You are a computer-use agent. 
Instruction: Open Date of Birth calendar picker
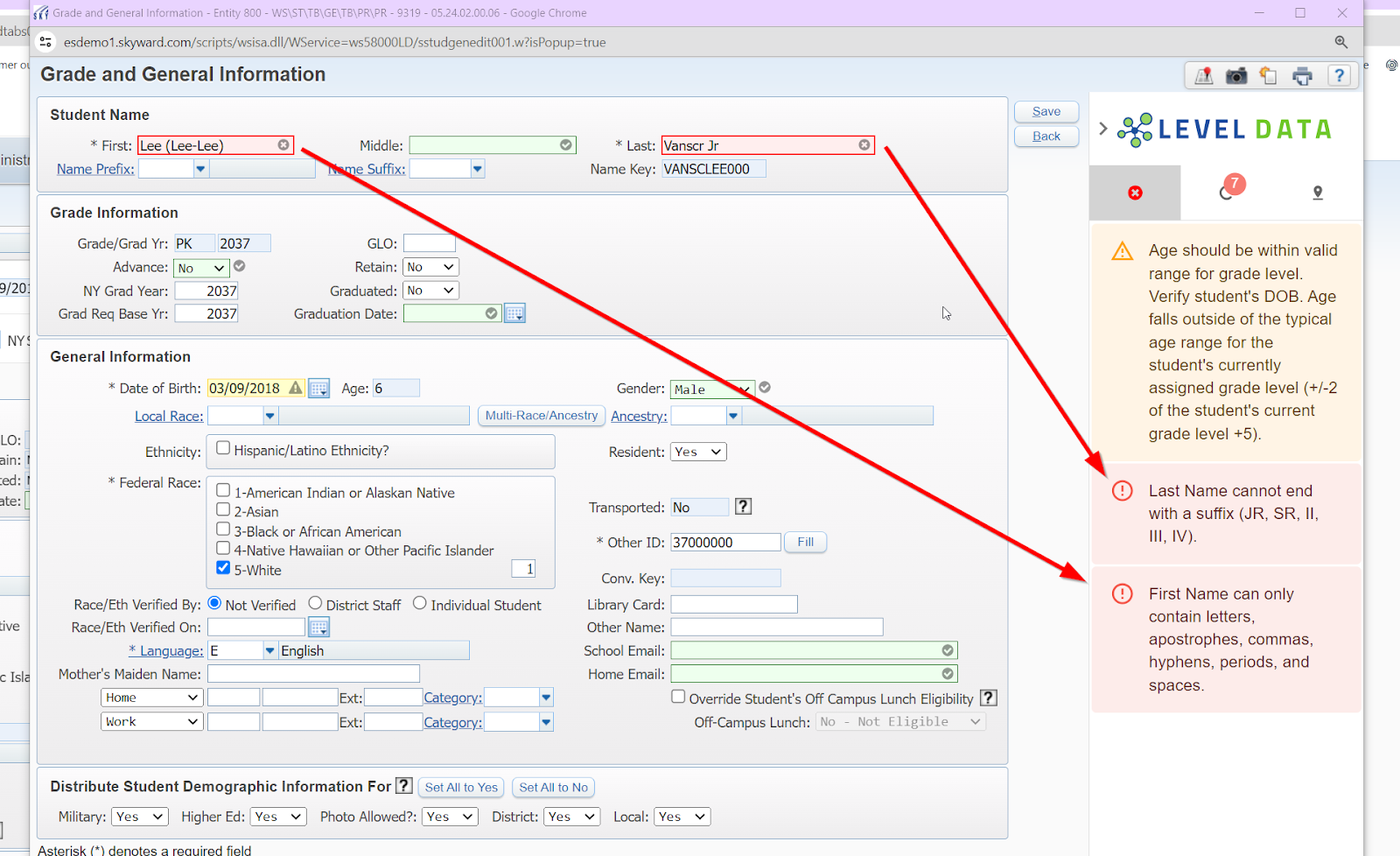[x=318, y=389]
